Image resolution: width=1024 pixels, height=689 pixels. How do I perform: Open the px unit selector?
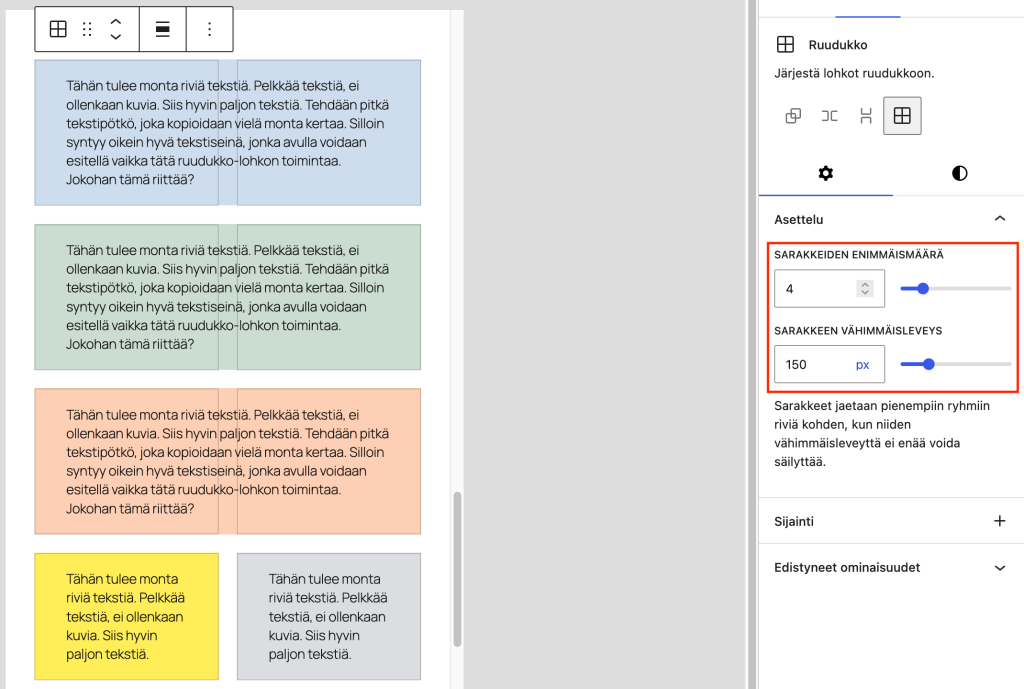(863, 364)
